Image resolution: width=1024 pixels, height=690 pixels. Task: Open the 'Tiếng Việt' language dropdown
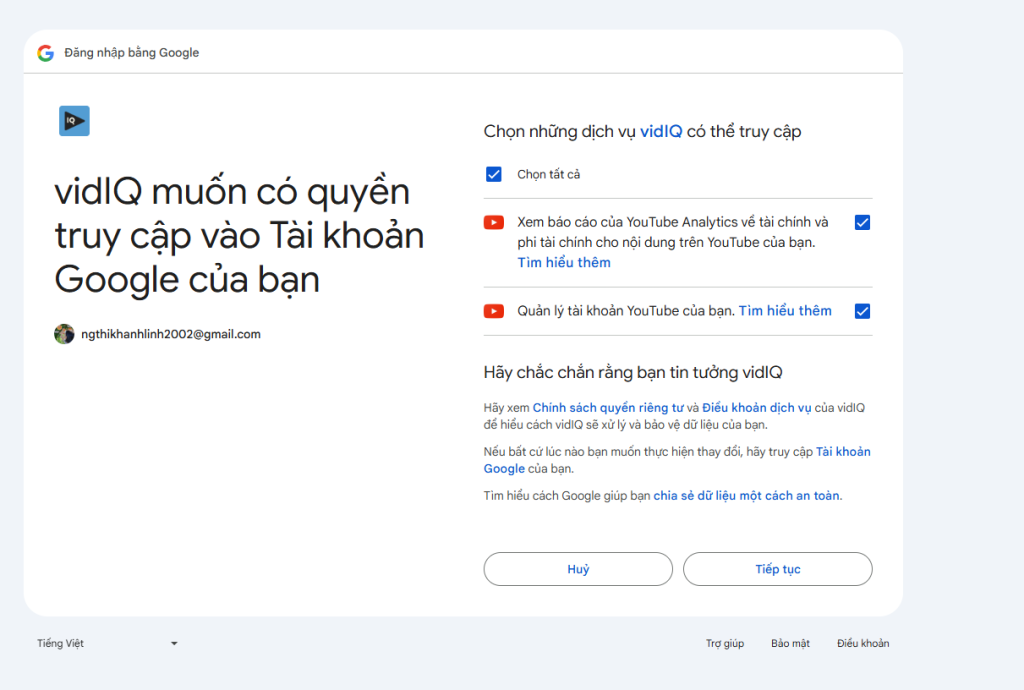[x=107, y=643]
